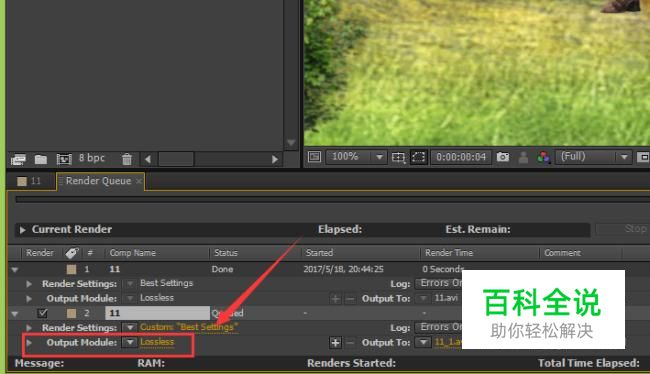
Task: Open grid and guide options icon
Action: tap(398, 157)
